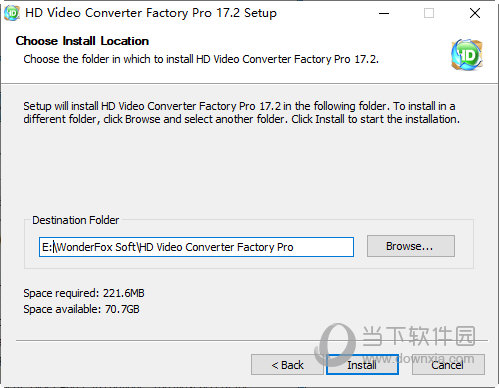Click inside the Destination Folder path field
The image size is (499, 388).
pyautogui.click(x=196, y=247)
